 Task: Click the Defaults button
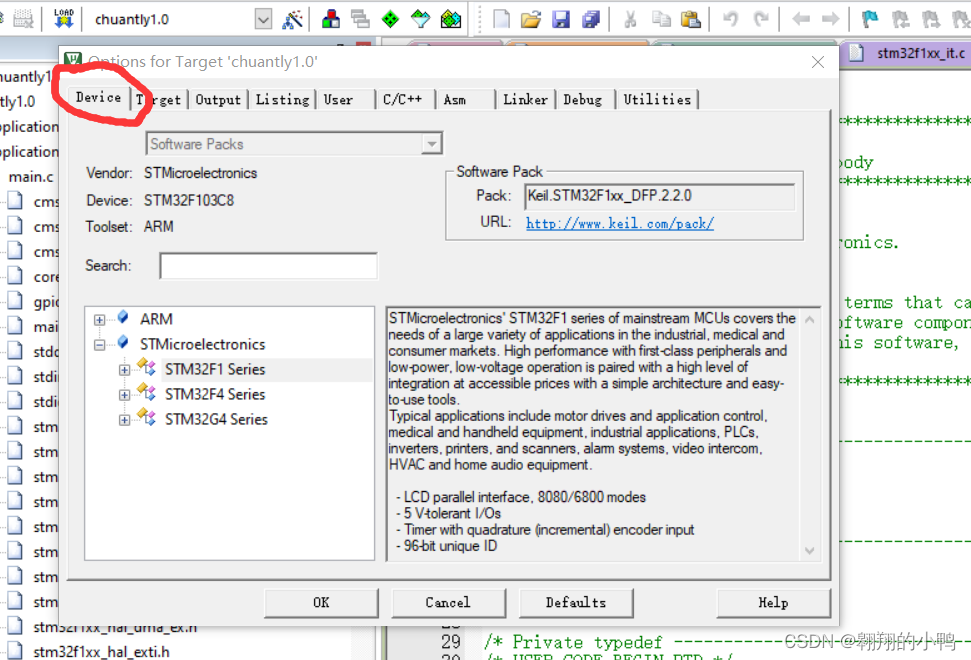(575, 602)
